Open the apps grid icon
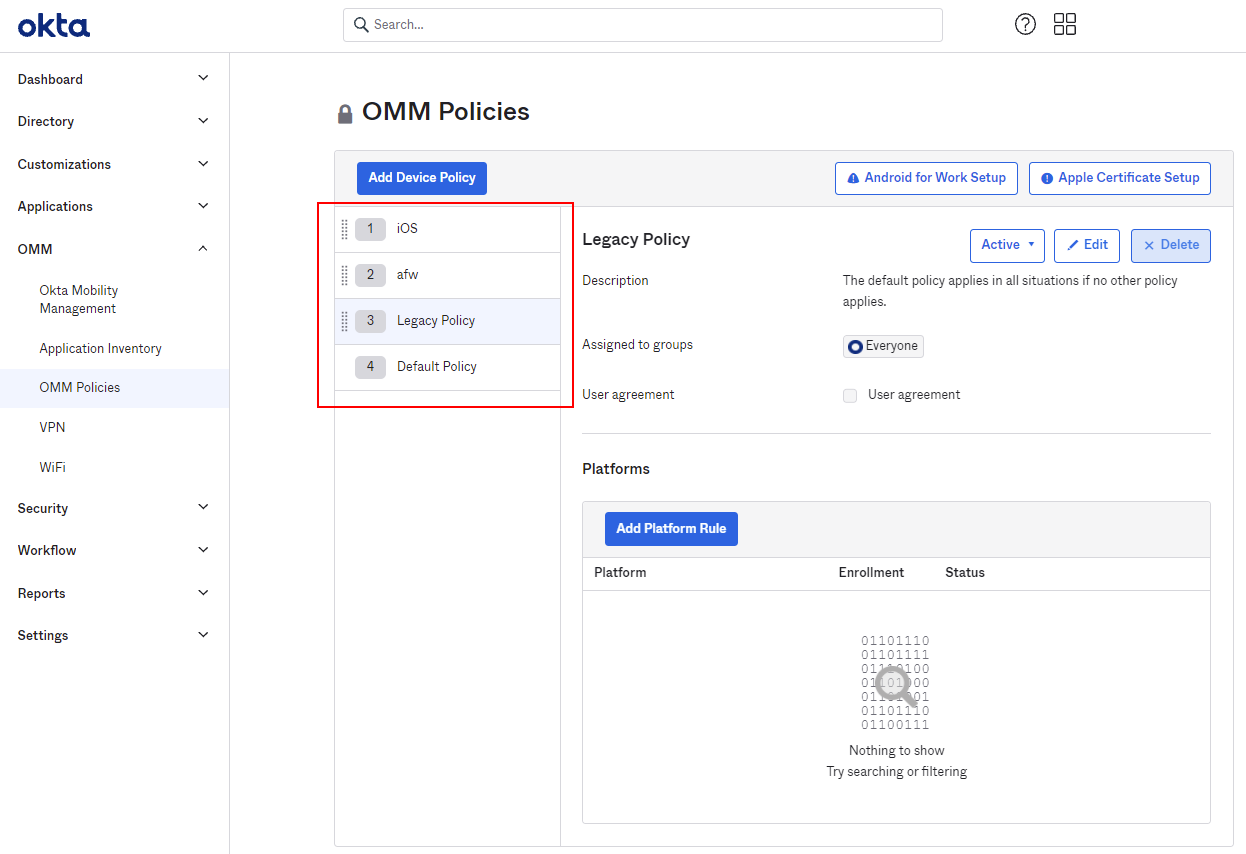Image resolution: width=1246 pixels, height=854 pixels. [1065, 25]
